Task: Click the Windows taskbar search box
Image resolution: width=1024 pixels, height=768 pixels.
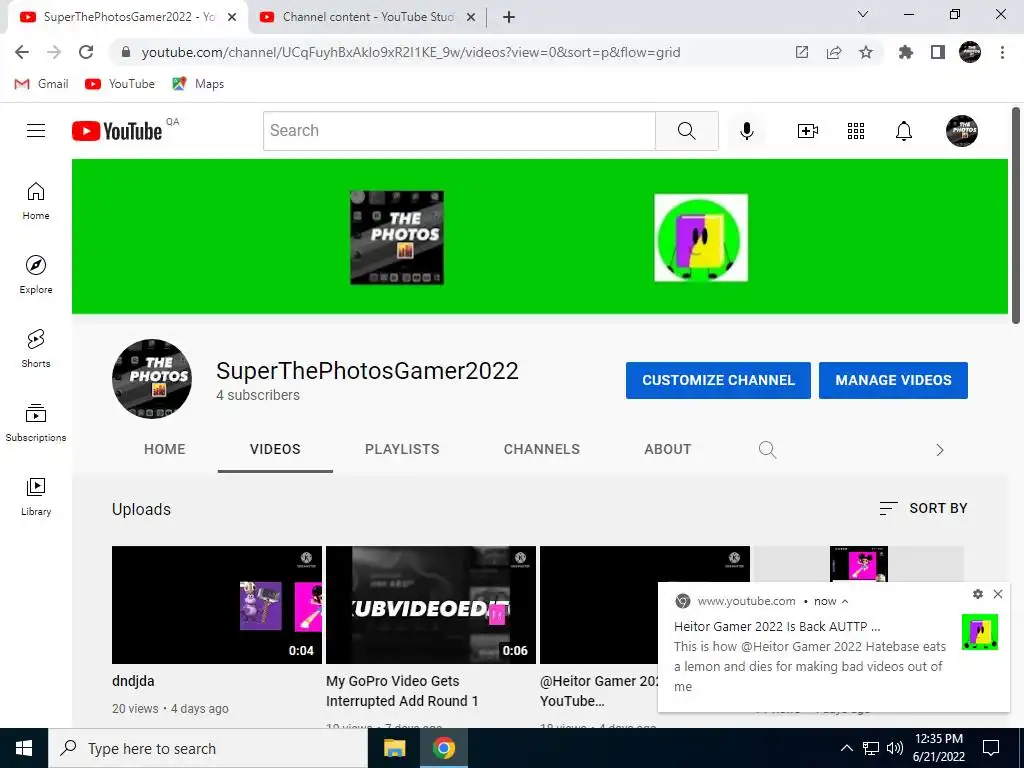Action: pos(208,748)
